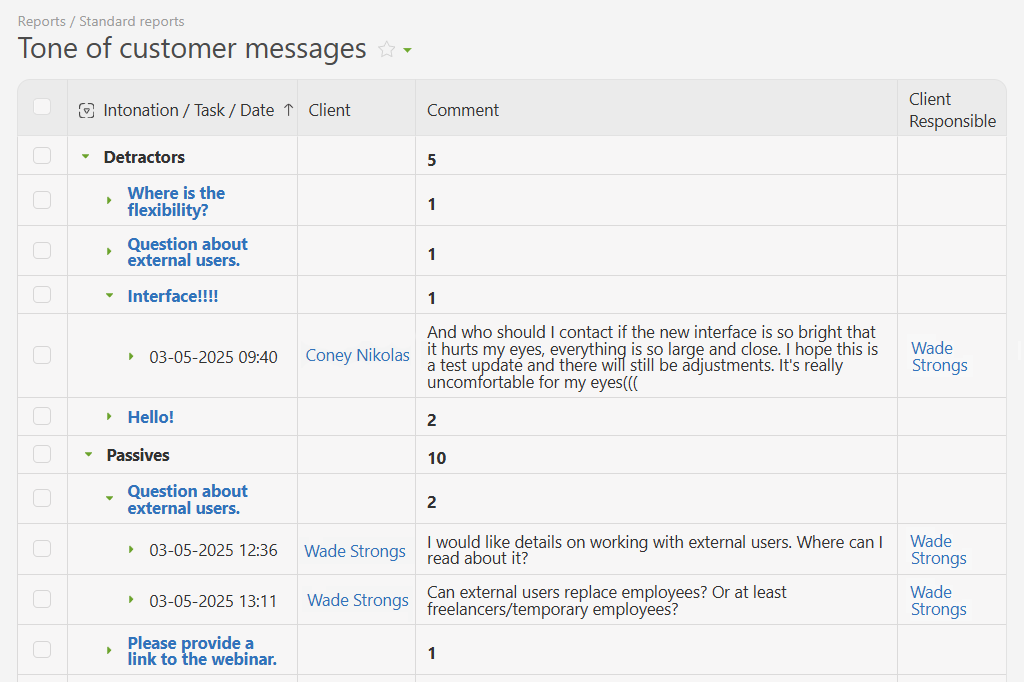Collapse 'Question about external users' under Passives
The image size is (1024, 682).
tap(109, 498)
